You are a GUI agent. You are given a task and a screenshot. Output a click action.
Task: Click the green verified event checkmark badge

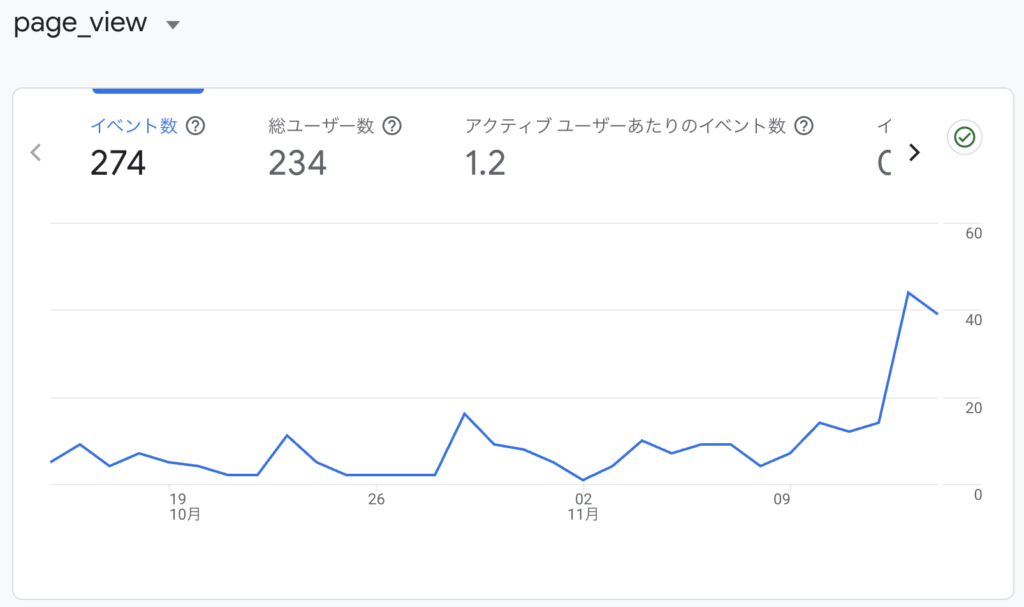[963, 137]
